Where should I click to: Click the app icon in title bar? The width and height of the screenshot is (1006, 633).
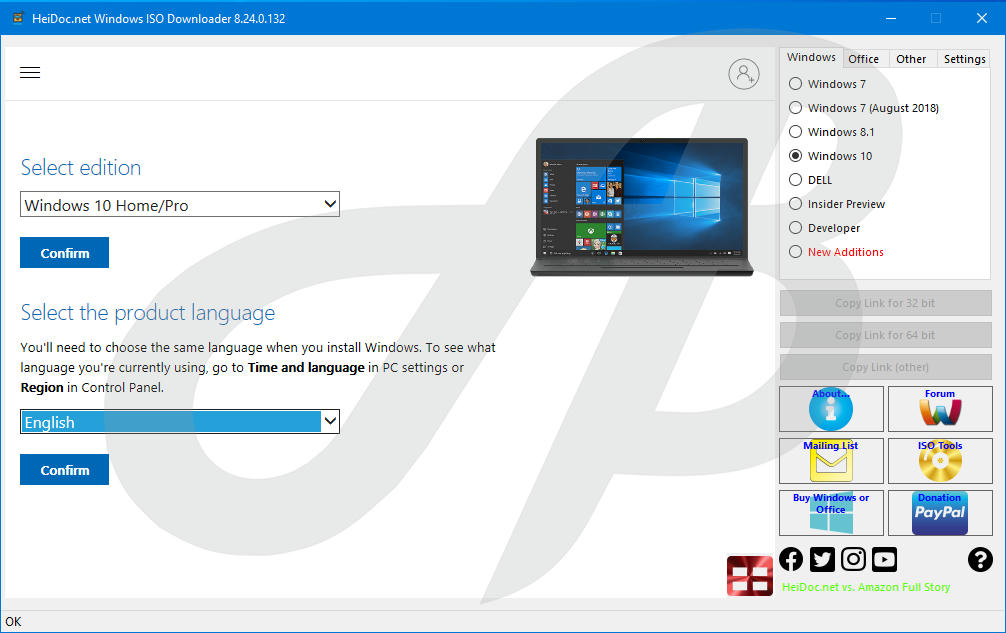tap(18, 18)
